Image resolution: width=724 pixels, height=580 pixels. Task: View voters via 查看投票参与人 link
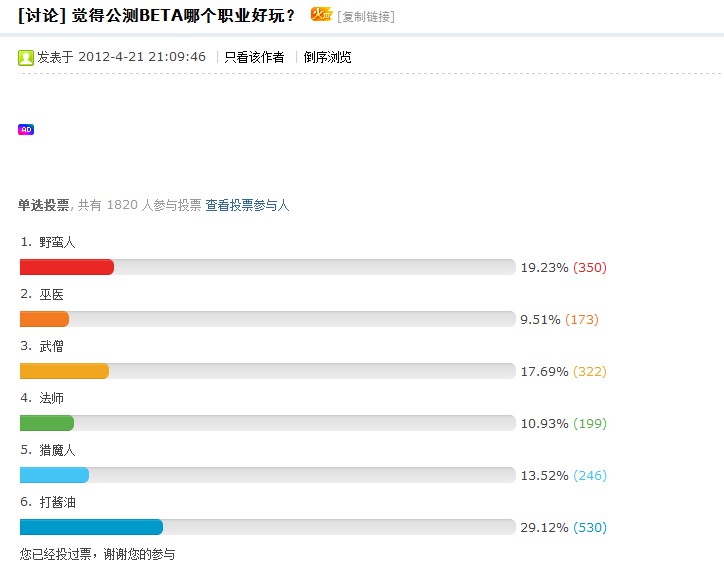point(248,205)
